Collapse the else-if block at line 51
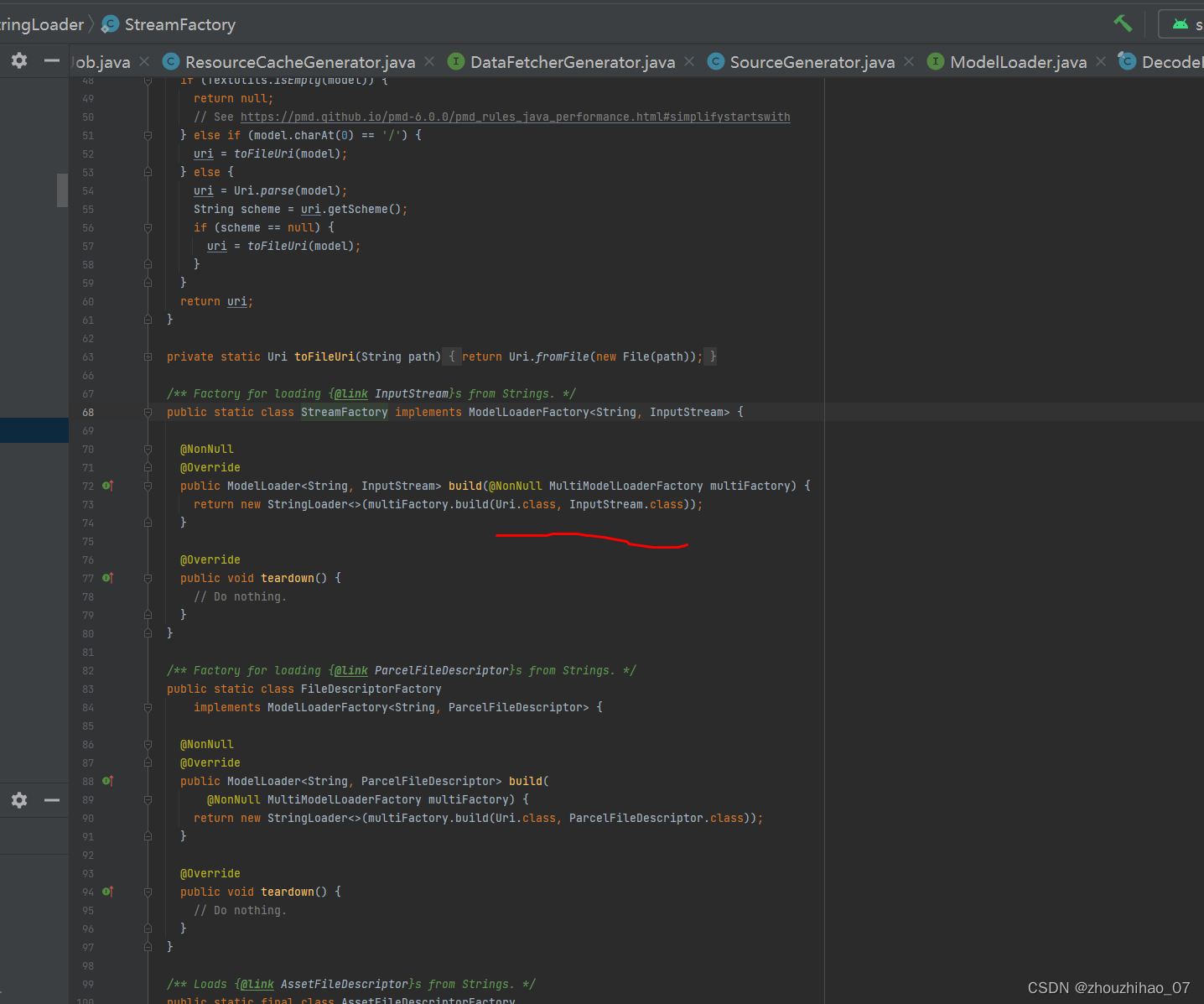Screen dimensions: 1204x1004 coord(148,135)
